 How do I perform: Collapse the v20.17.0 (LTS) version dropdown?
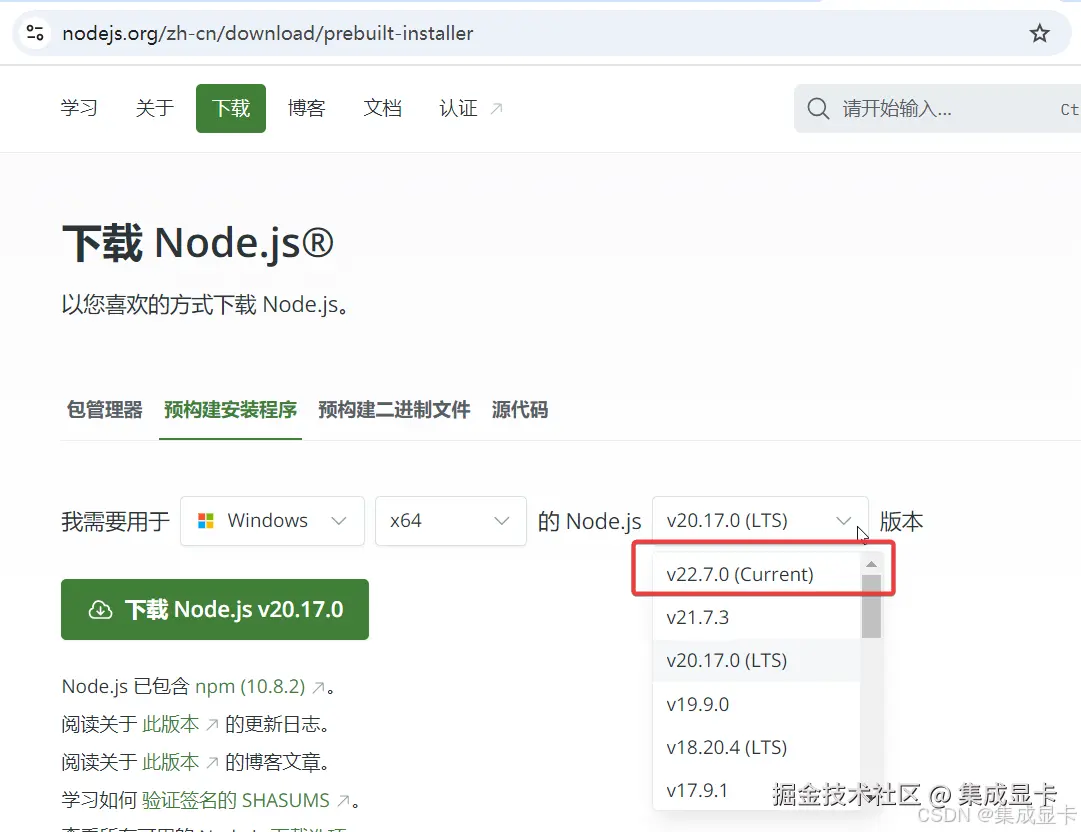click(760, 521)
